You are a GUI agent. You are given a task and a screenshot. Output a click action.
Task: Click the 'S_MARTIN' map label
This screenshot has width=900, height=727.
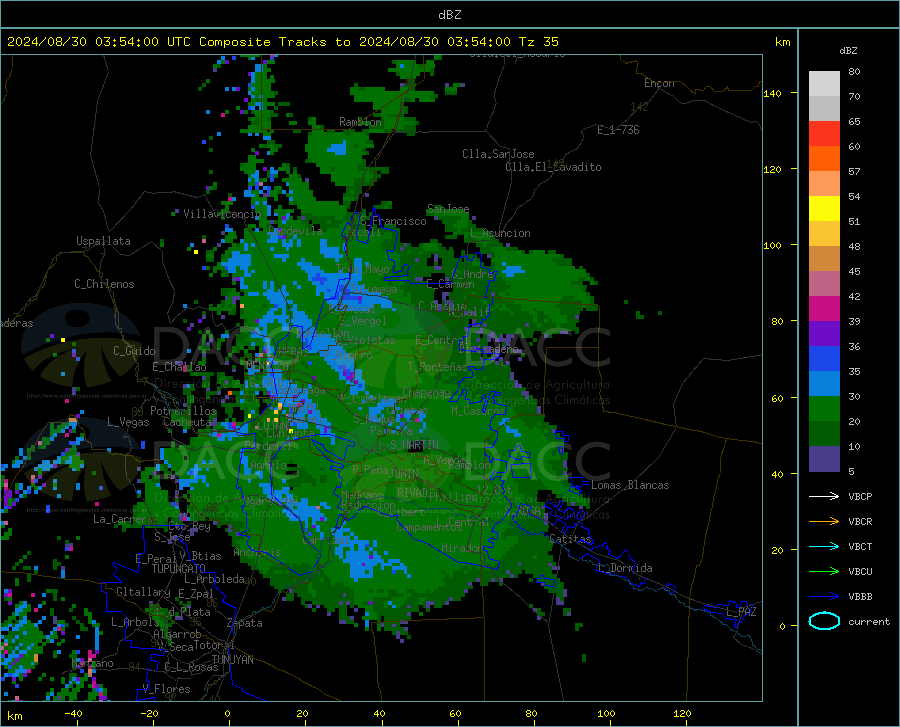pos(414,445)
